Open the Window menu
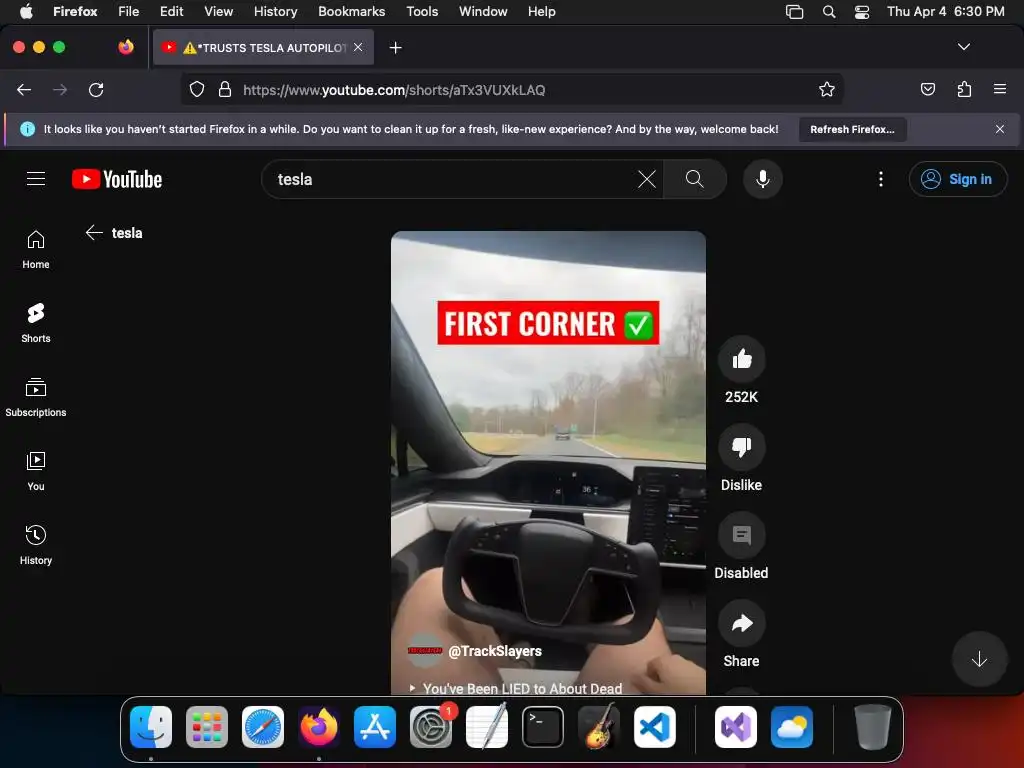Viewport: 1024px width, 768px height. 483,11
